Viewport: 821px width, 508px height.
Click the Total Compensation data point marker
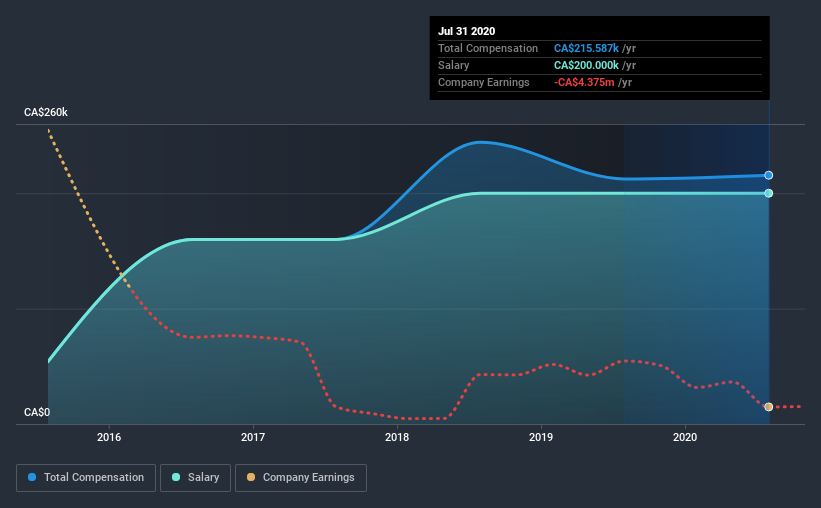pos(769,175)
